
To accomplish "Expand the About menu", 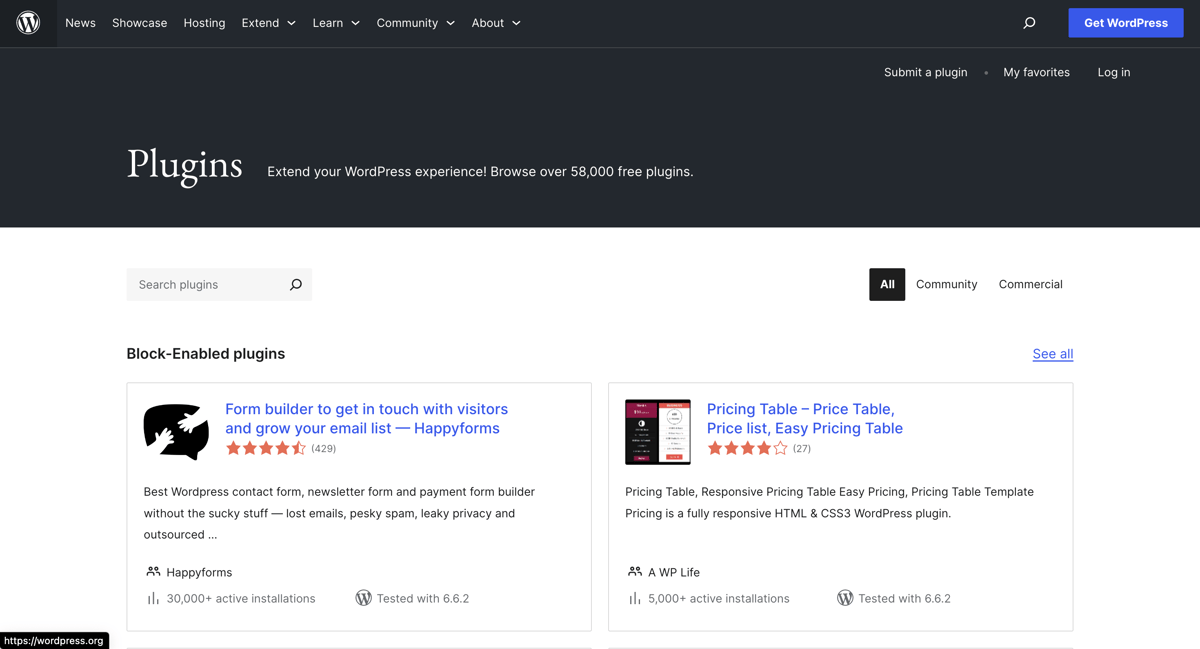I will 496,23.
